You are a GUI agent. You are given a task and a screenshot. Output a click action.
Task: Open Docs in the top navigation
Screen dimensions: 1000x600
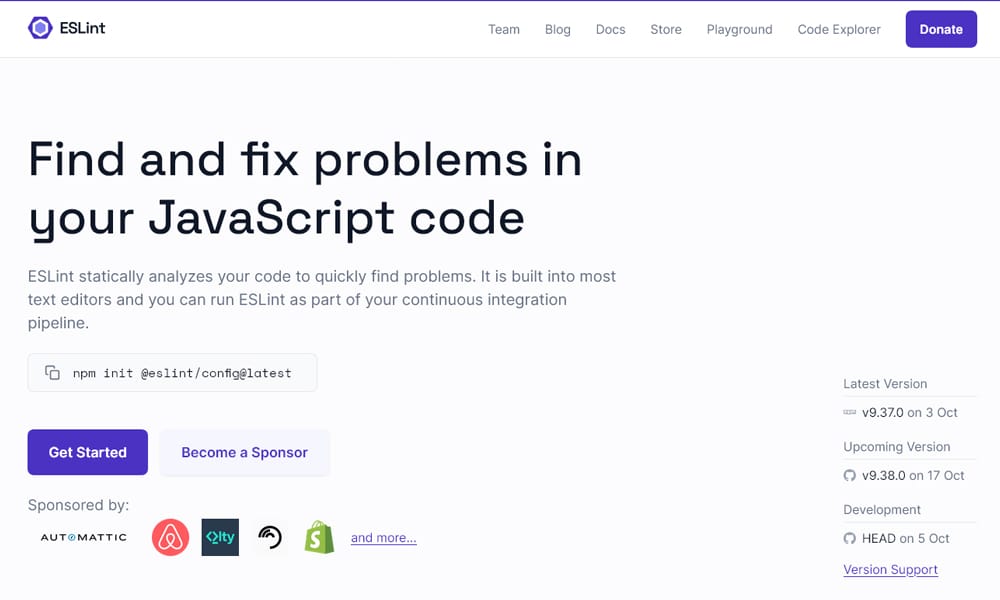tap(610, 29)
